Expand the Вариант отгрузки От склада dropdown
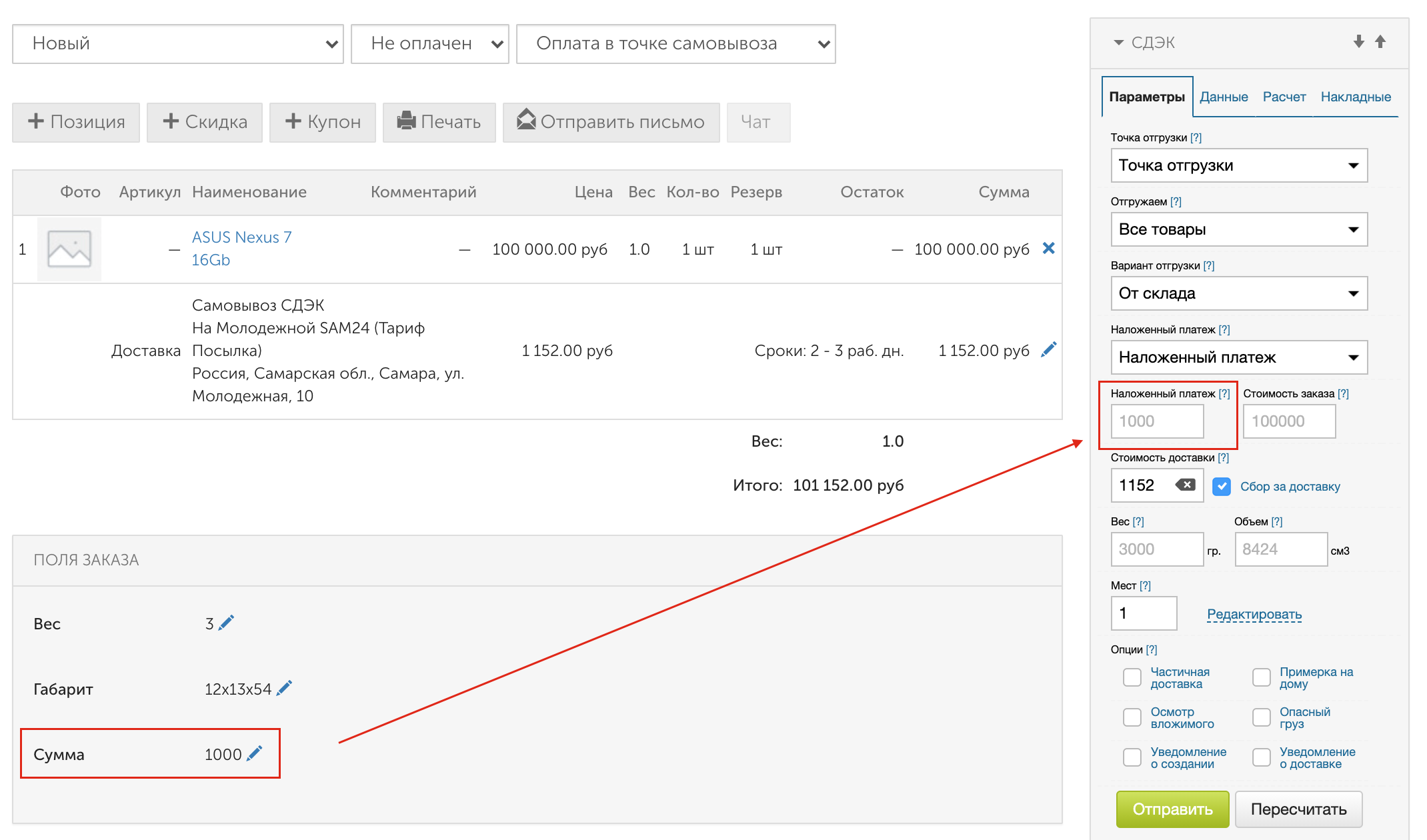The image size is (1427, 840). tap(1239, 293)
